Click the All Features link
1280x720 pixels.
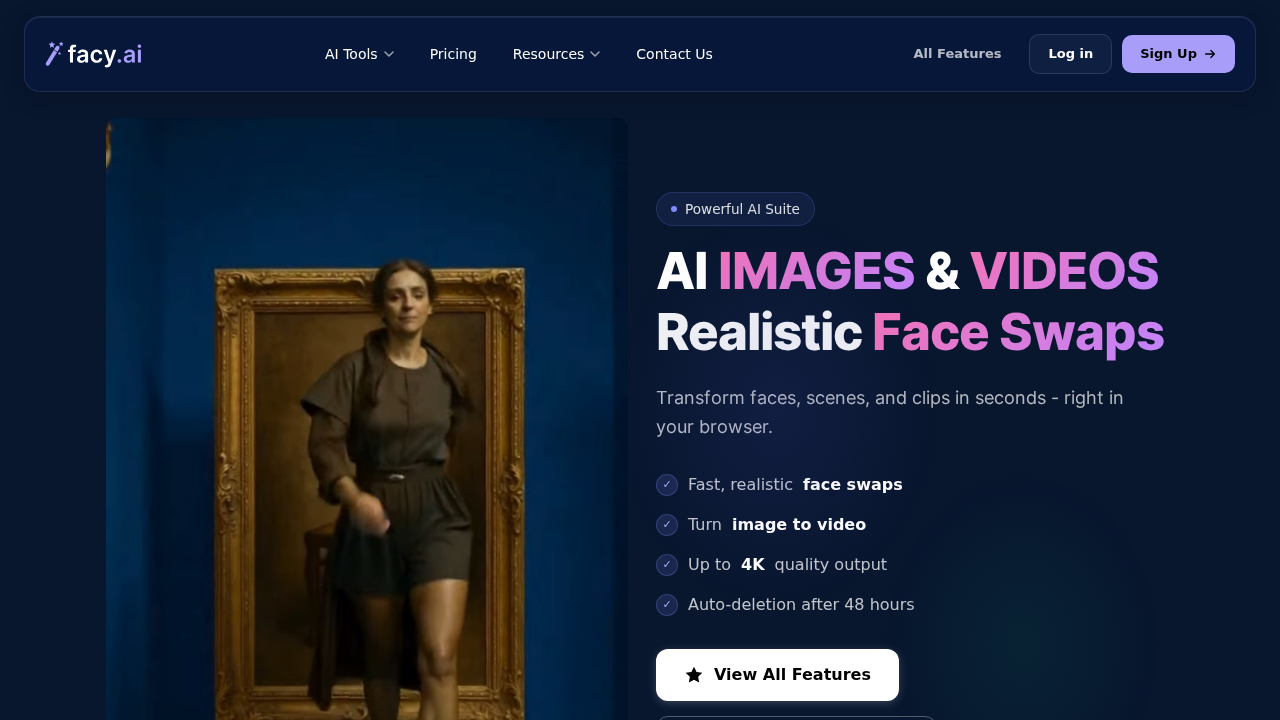(x=957, y=54)
